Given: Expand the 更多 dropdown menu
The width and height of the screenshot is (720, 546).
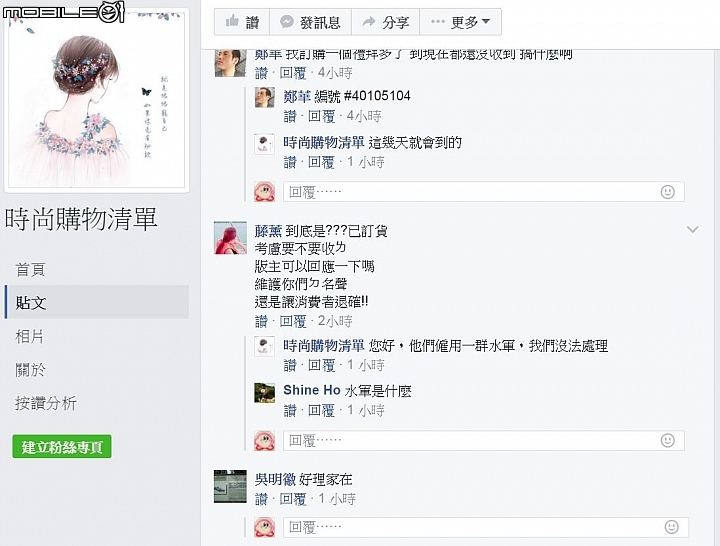Looking at the screenshot, I should click(461, 22).
